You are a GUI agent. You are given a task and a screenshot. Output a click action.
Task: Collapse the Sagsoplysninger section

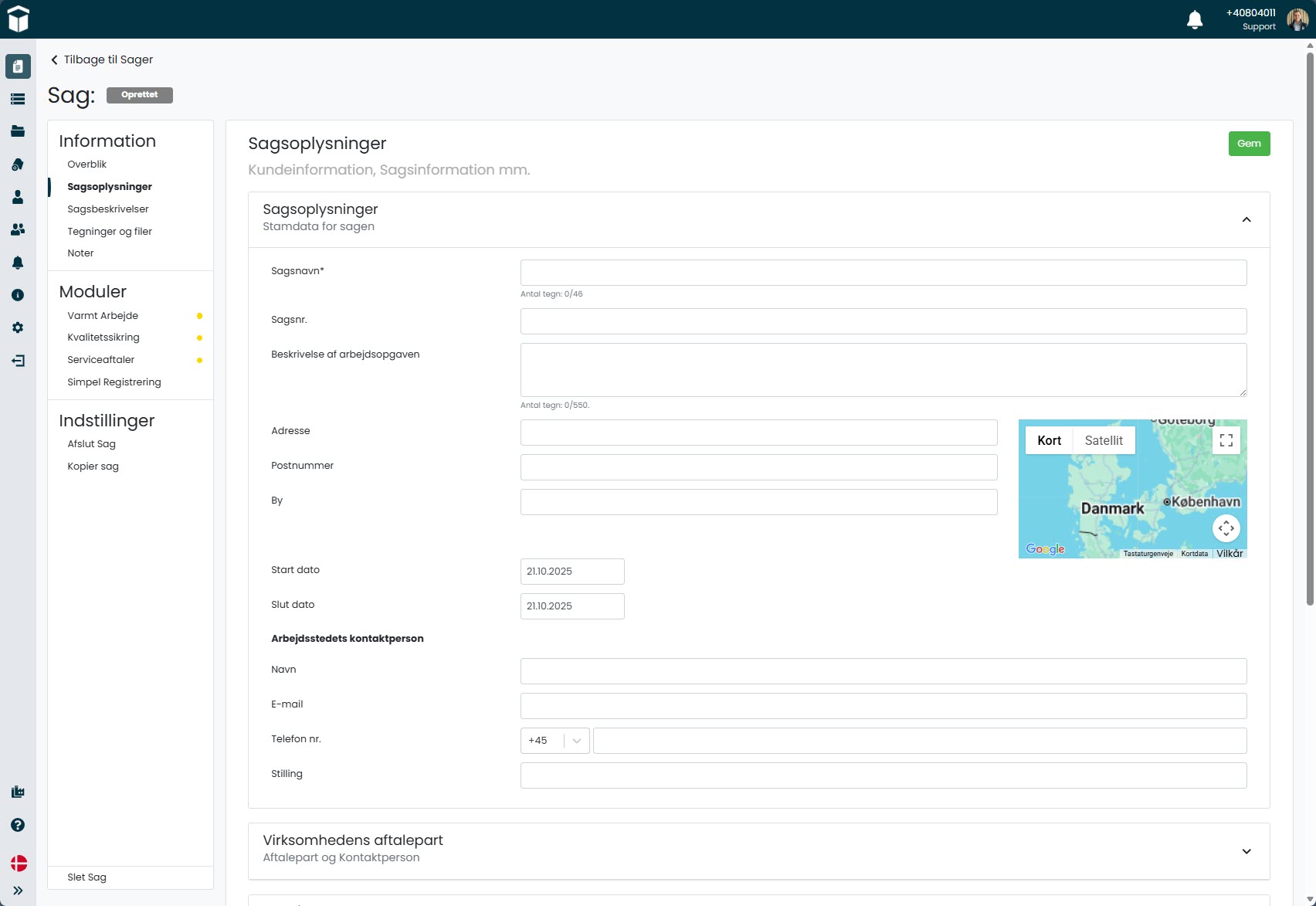1246,220
